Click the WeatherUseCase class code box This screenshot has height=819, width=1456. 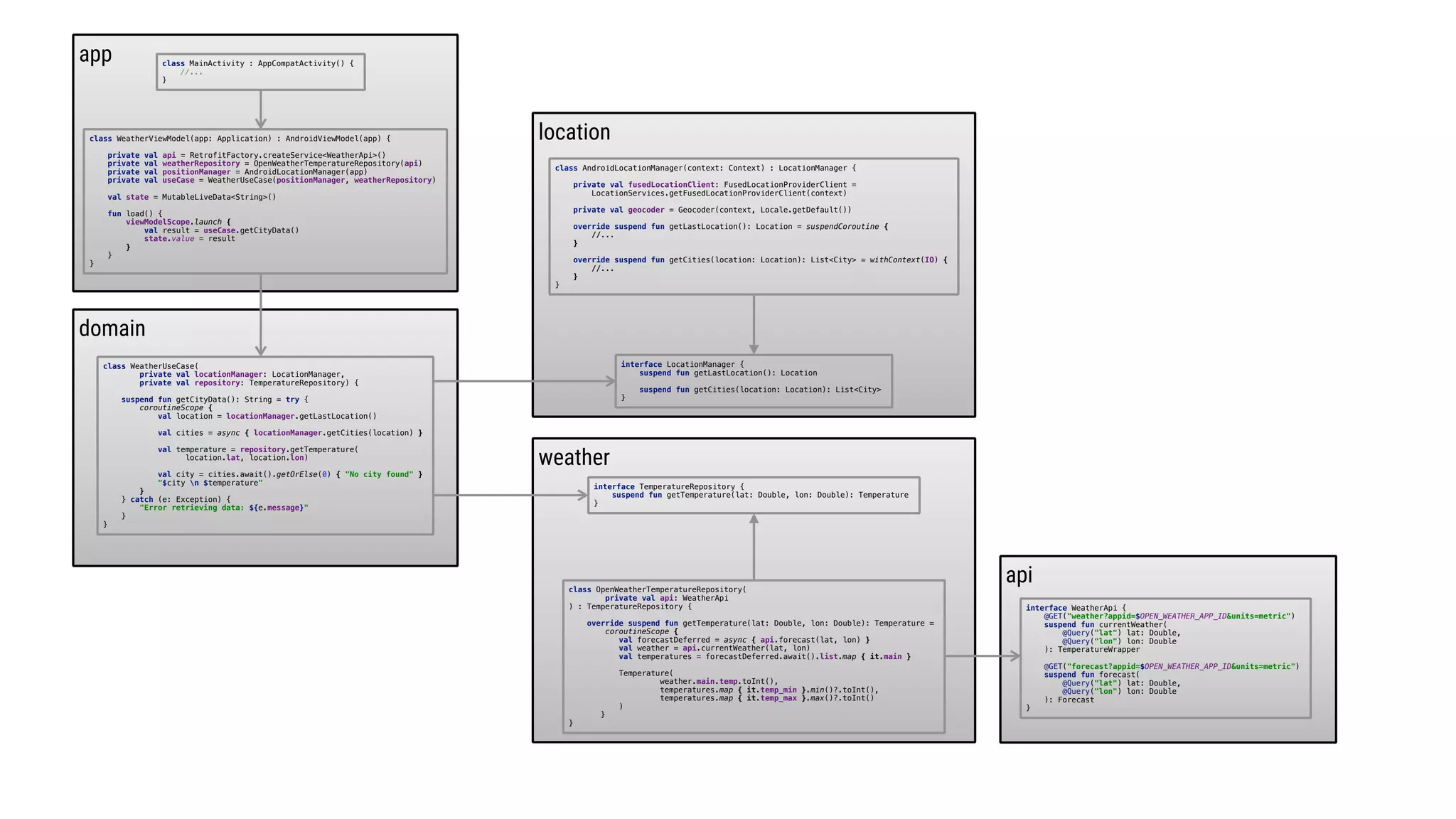(x=264, y=445)
